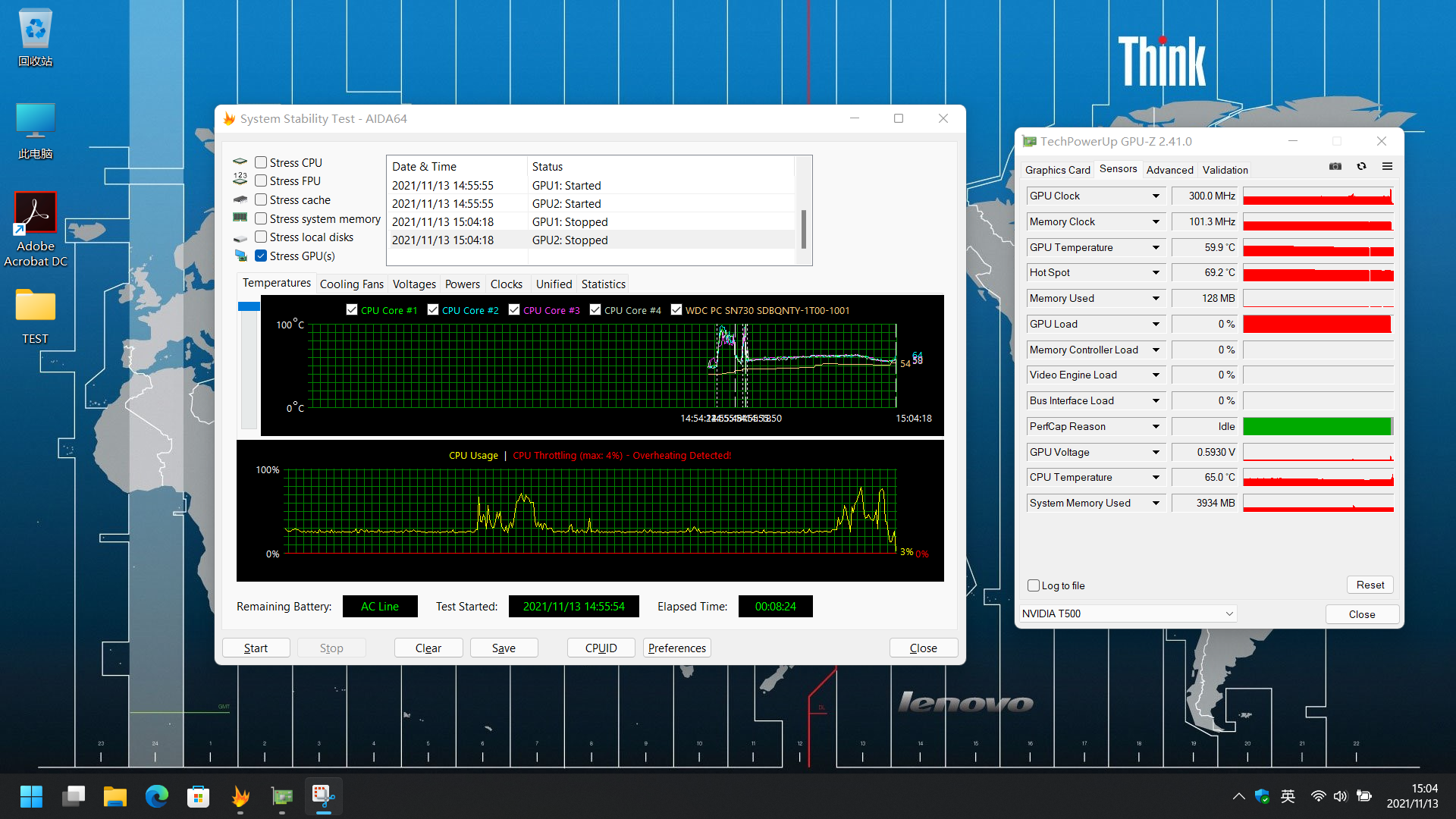
Task: Open Preferences in AIDA64 stability test
Action: click(677, 648)
